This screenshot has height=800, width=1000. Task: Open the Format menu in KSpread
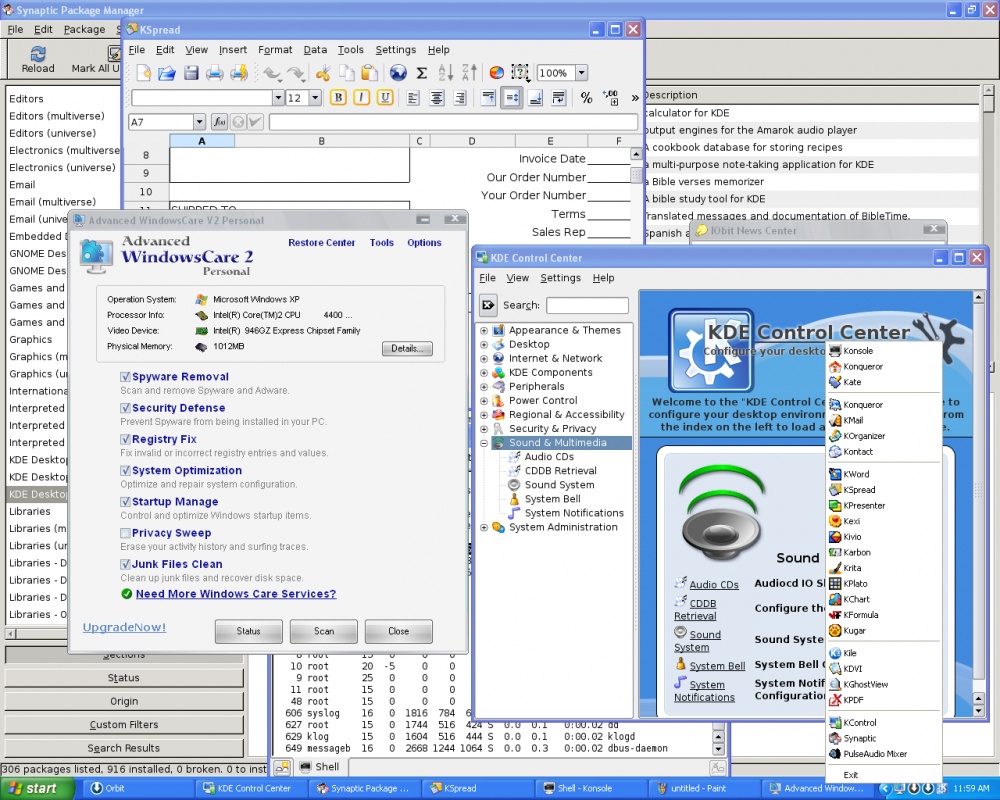[x=274, y=49]
